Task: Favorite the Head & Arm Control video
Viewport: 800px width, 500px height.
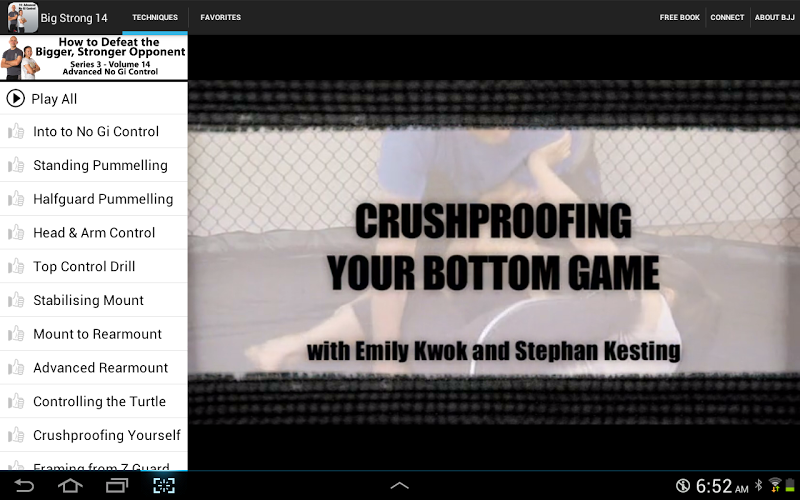Action: click(x=16, y=233)
